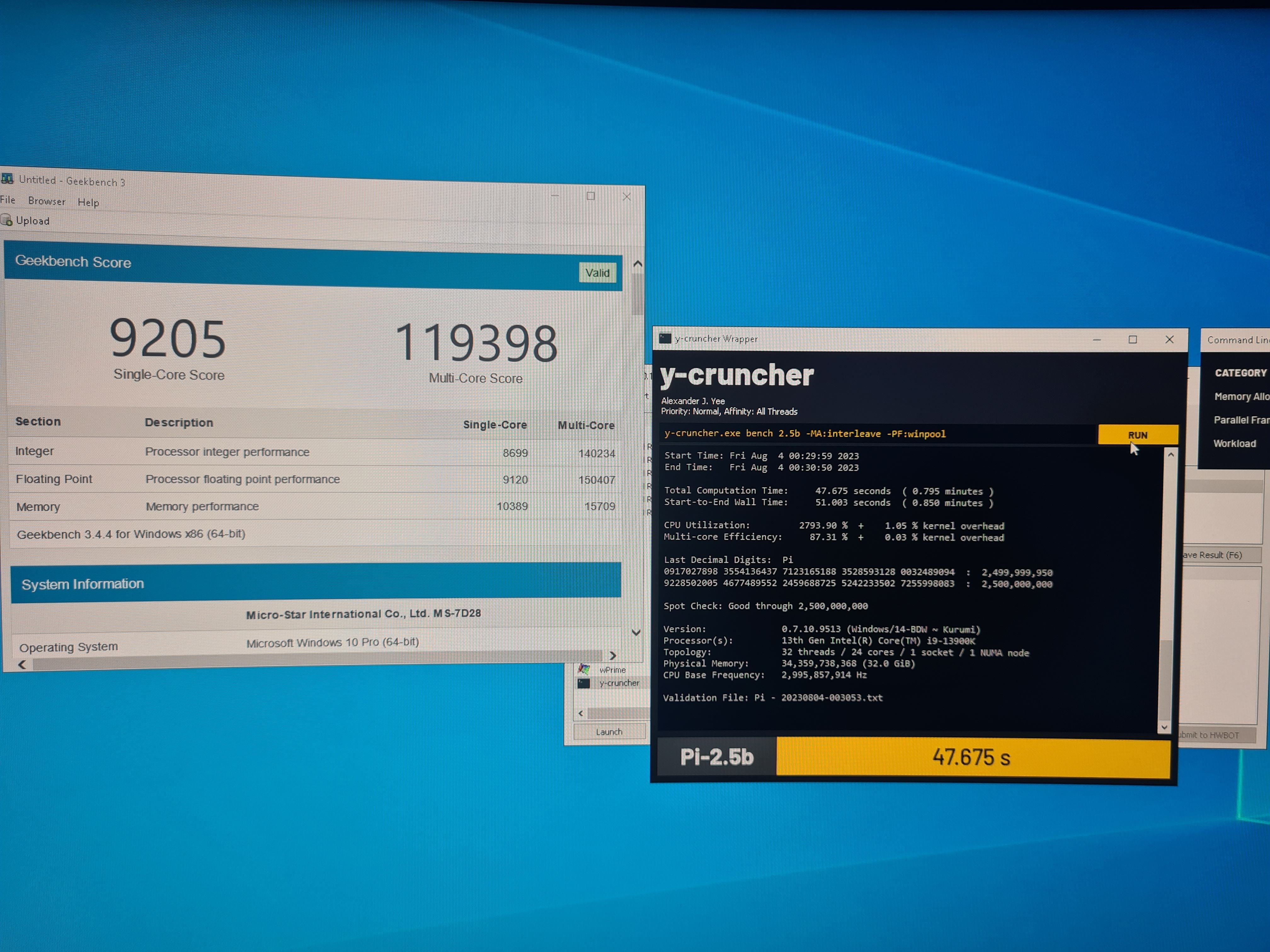Select the Floating Point row in Geekbench table
This screenshot has height=952, width=1270.
[x=315, y=479]
